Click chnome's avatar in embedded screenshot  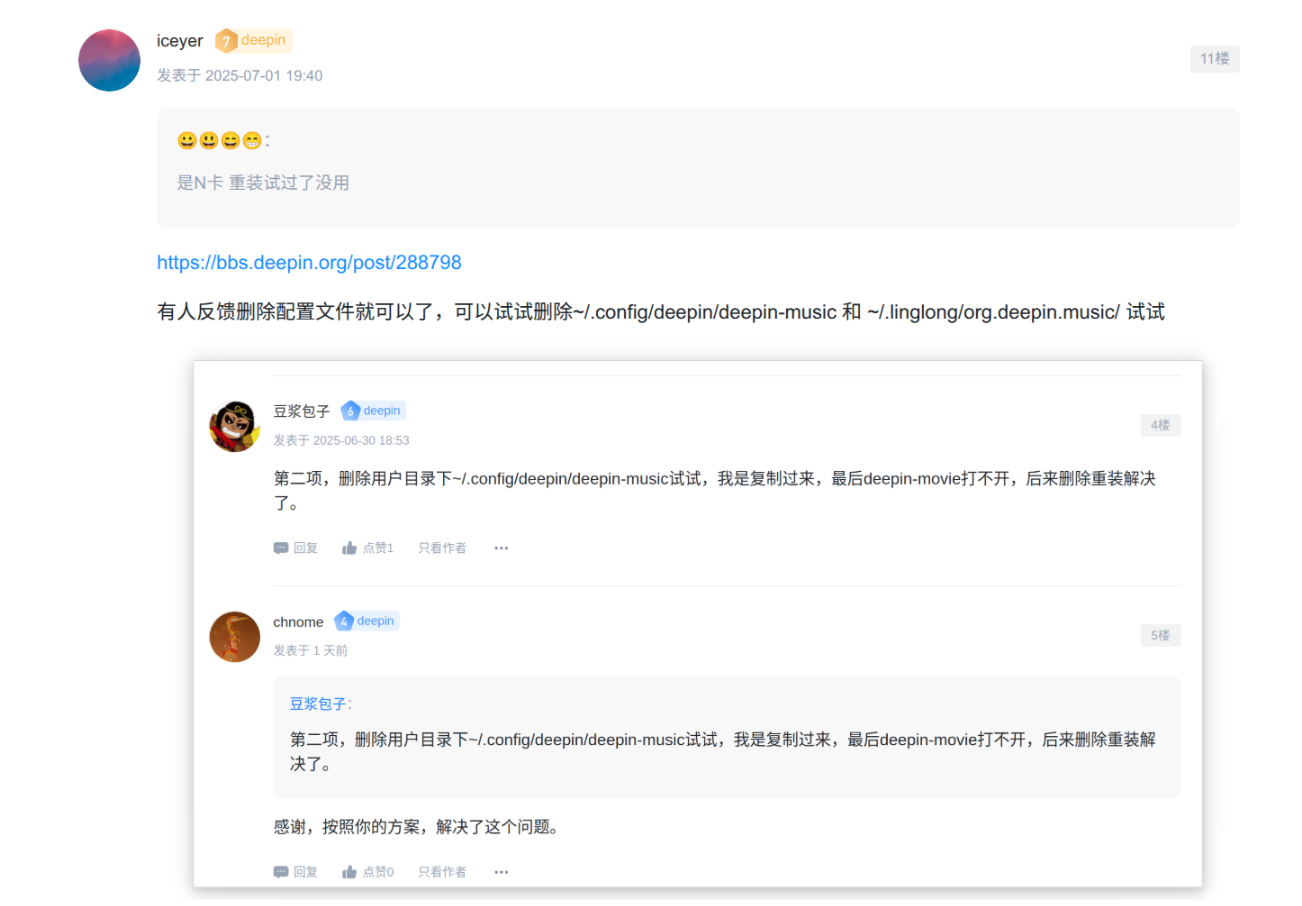coord(235,637)
